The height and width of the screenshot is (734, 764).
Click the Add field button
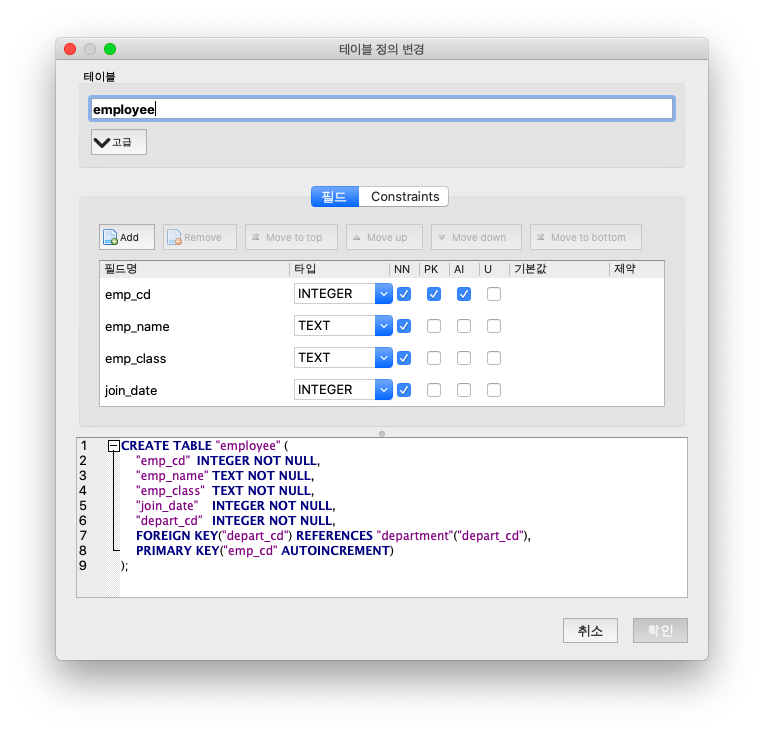coord(127,237)
